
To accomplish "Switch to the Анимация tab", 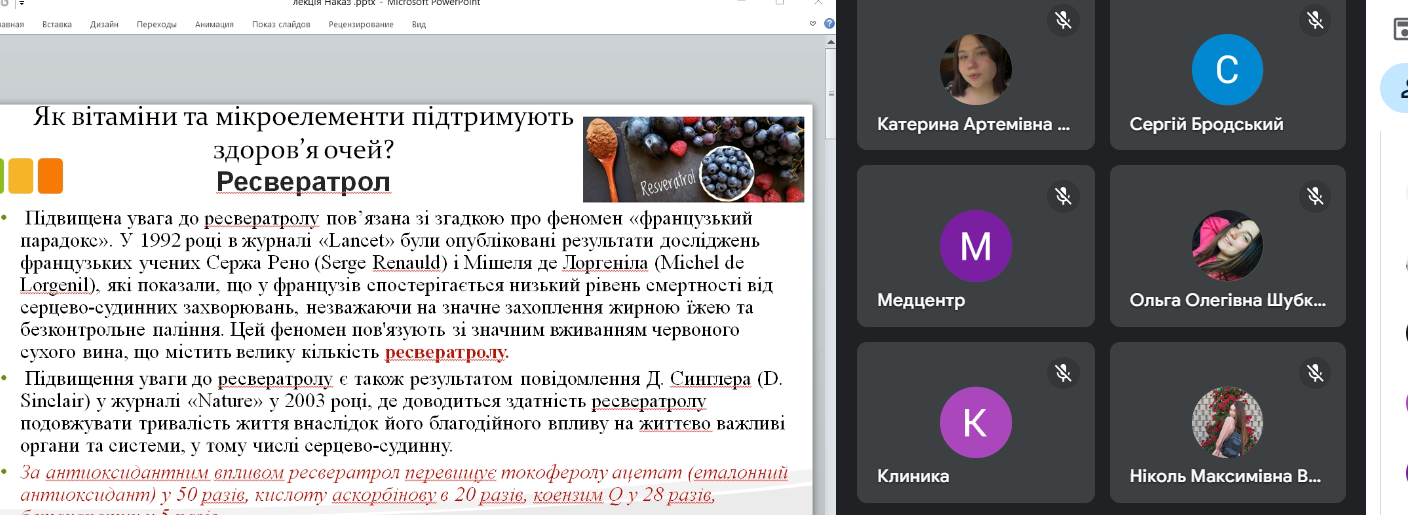I will (x=214, y=24).
